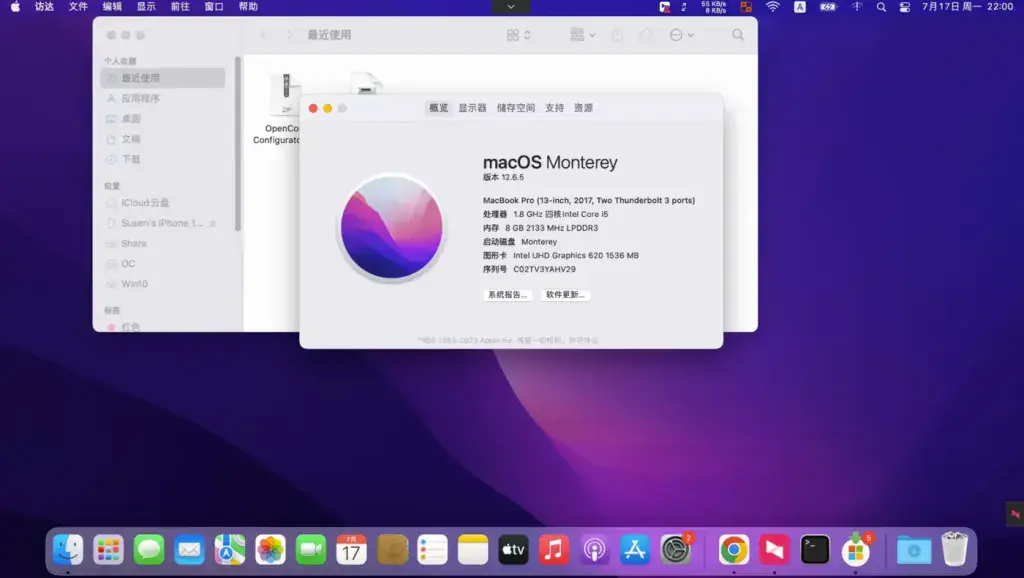
Task: Open the Apple menu
Action: click(15, 7)
